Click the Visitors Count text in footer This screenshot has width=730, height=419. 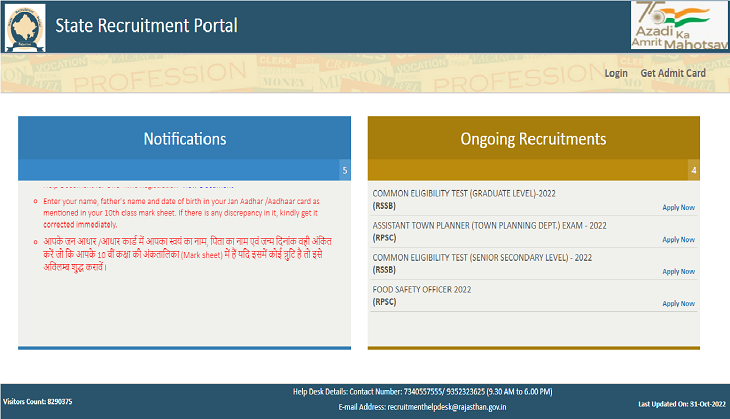pos(38,401)
